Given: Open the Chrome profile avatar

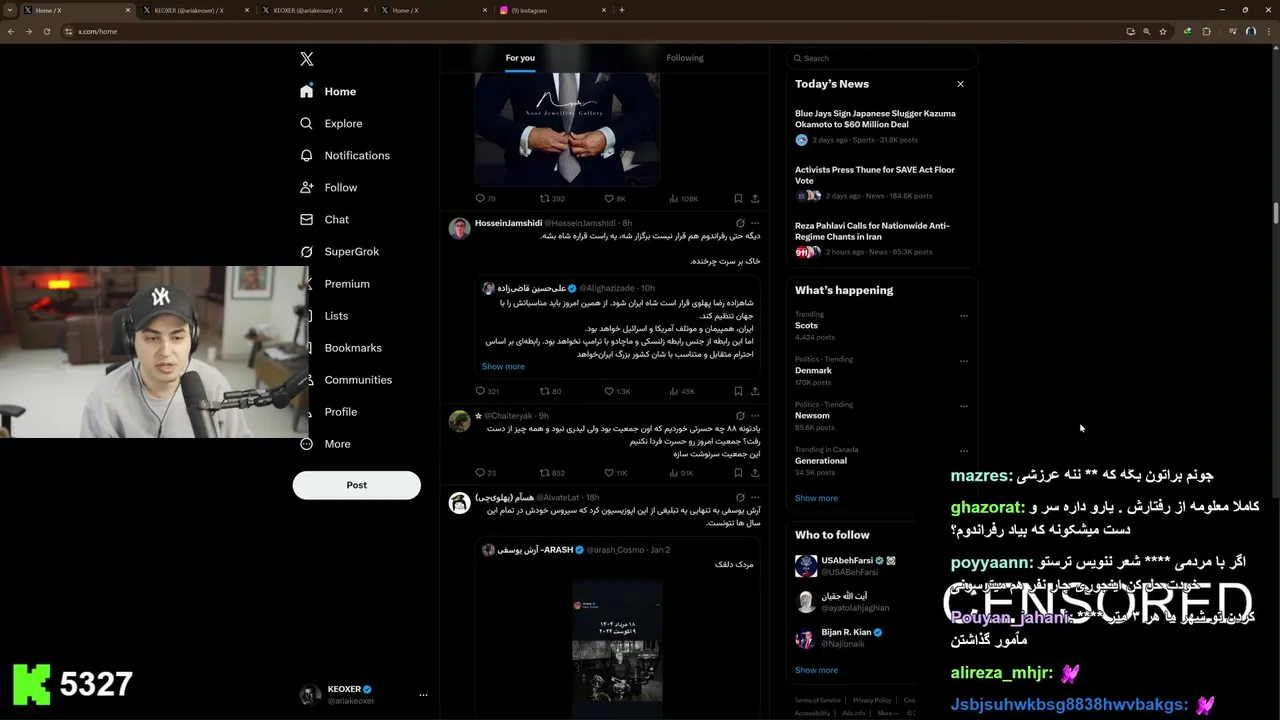Looking at the screenshot, I should pos(1250,31).
